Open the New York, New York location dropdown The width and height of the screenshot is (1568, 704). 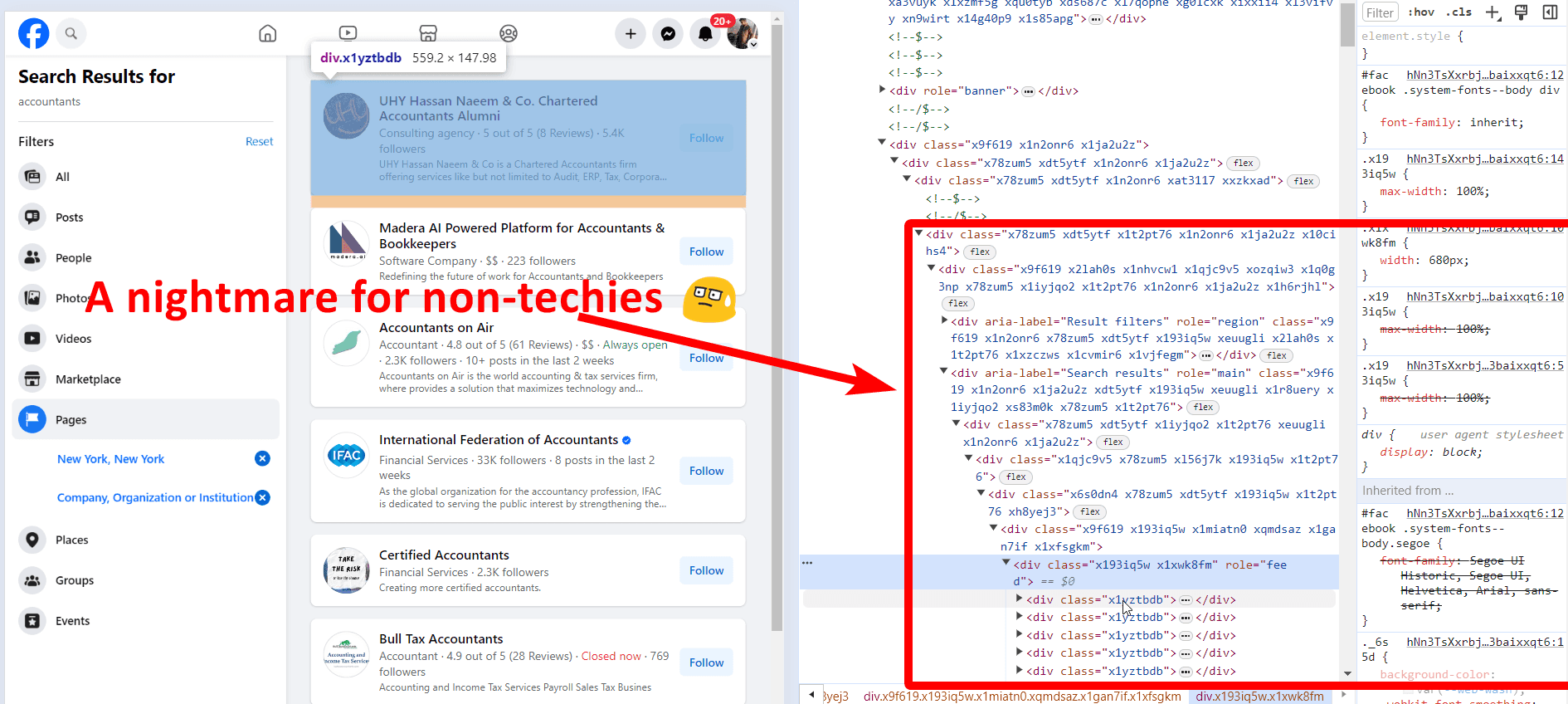click(111, 459)
